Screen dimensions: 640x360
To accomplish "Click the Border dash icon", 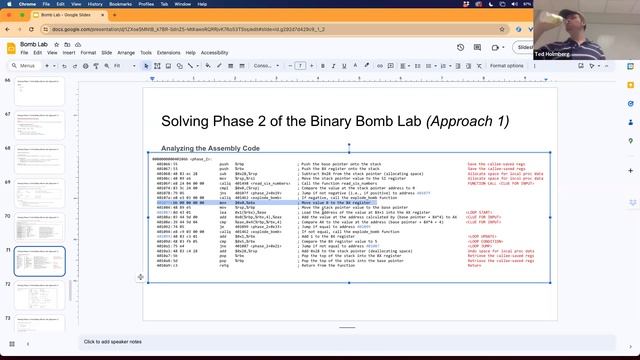I will tap(242, 66).
